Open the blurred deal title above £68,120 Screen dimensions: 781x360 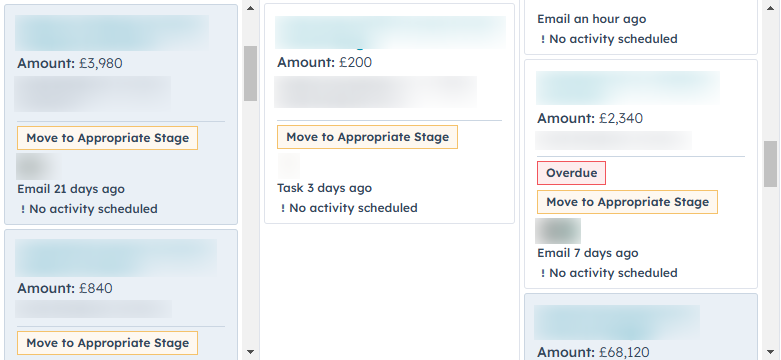[x=617, y=323]
